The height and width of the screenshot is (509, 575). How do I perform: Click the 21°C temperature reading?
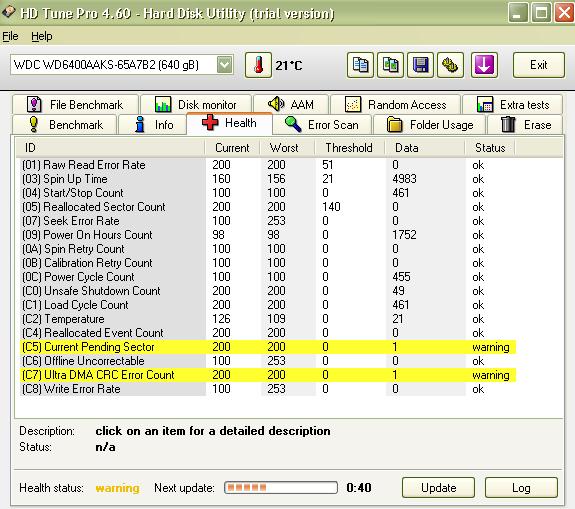(289, 66)
